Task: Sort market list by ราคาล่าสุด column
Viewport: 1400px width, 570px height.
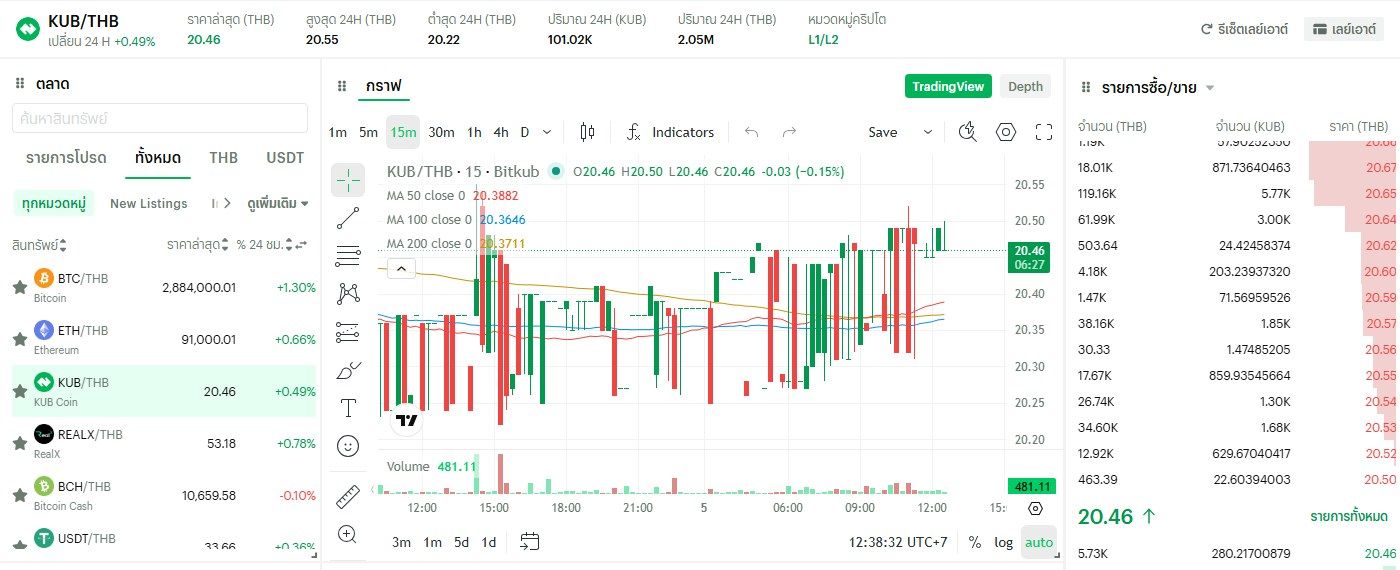Action: point(199,245)
